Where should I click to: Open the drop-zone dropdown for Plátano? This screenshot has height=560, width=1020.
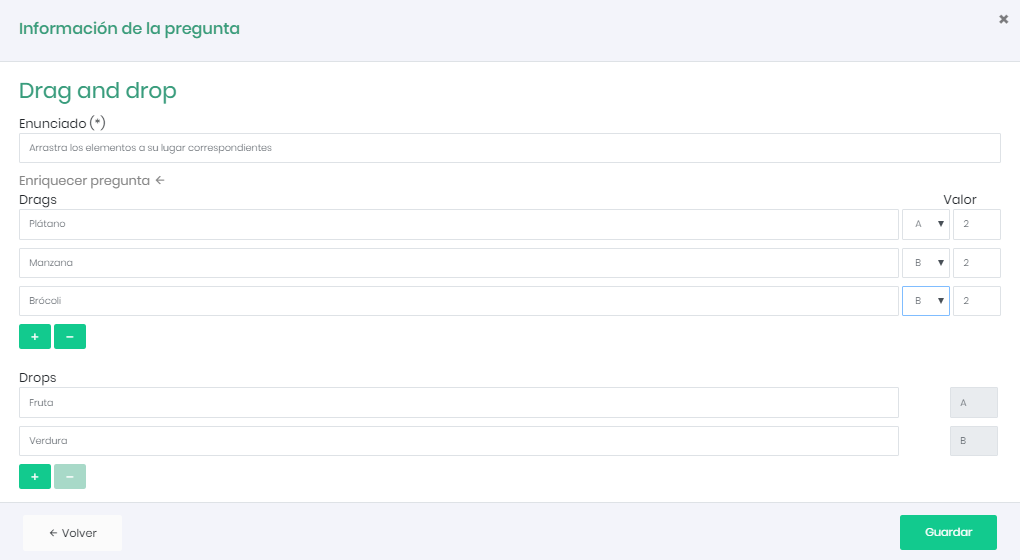pos(925,224)
